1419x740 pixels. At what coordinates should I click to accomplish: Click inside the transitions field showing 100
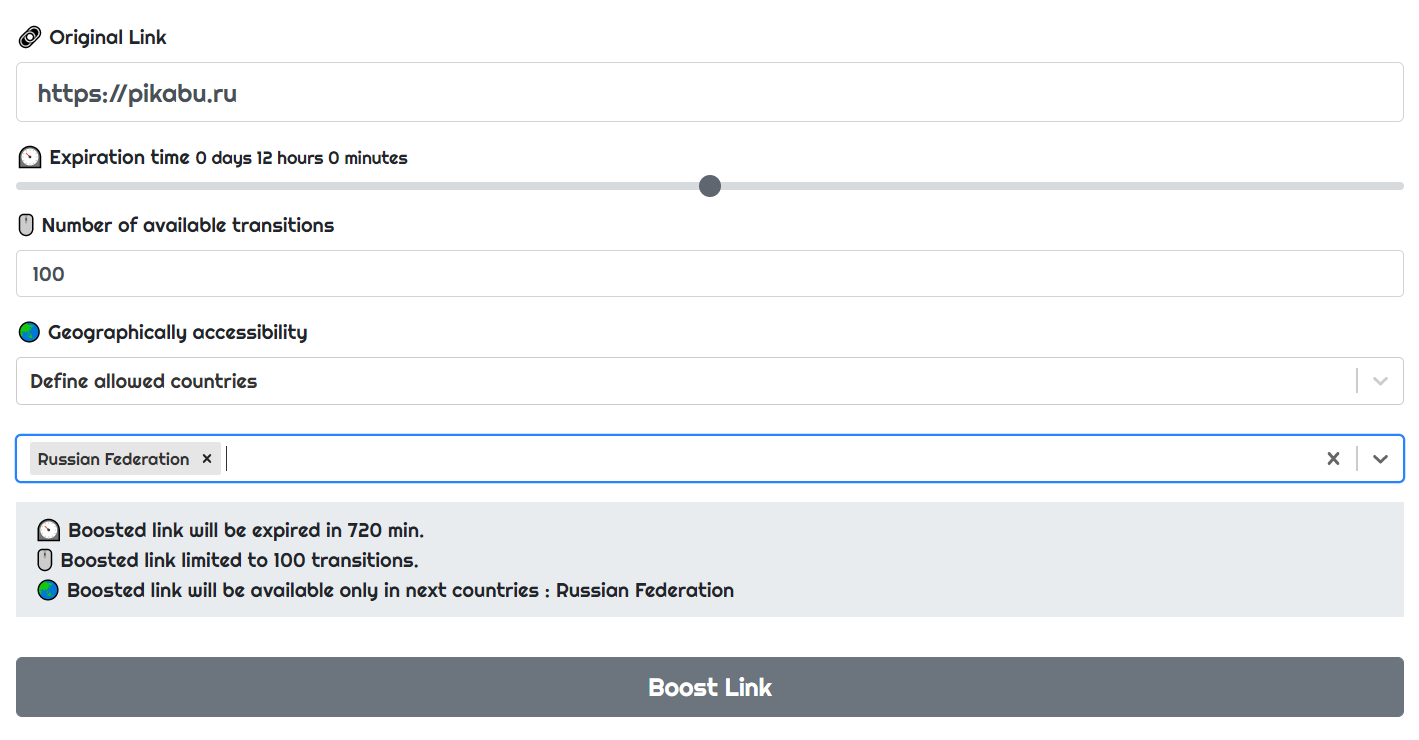(x=400, y=273)
